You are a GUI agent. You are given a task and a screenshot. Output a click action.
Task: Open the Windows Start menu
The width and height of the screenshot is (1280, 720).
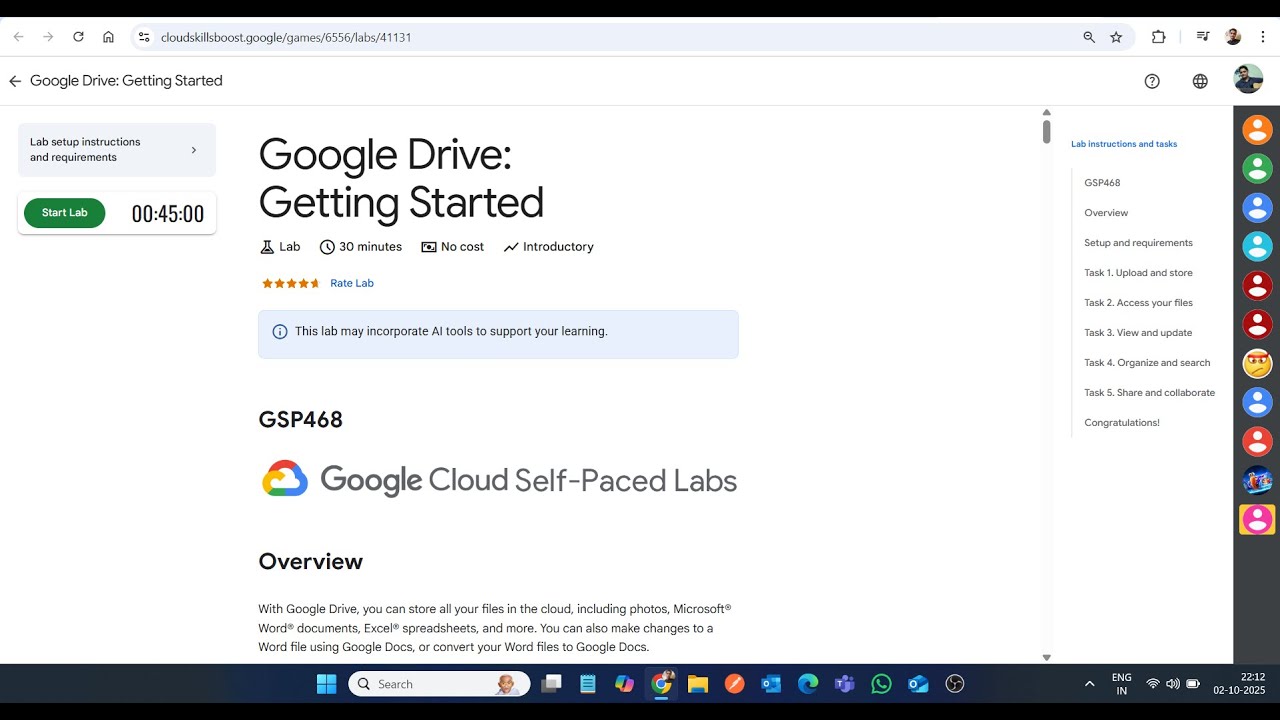(x=327, y=684)
